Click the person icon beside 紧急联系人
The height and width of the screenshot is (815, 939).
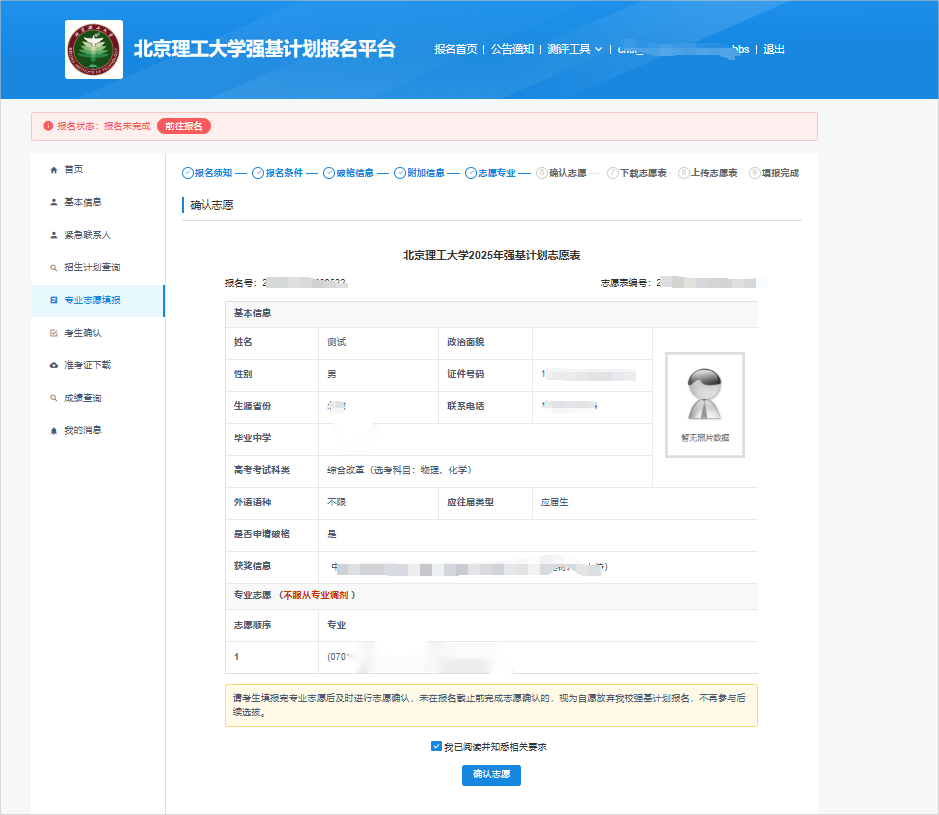click(54, 235)
